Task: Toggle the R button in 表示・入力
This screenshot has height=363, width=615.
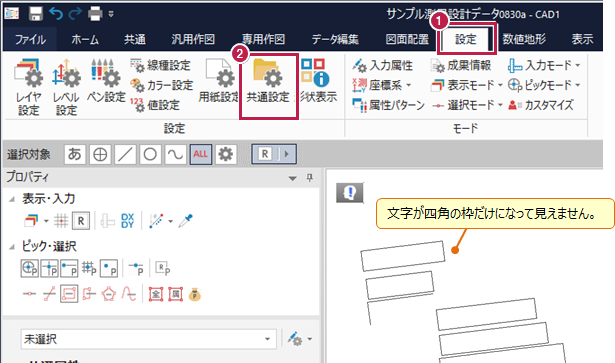Action: [x=81, y=221]
